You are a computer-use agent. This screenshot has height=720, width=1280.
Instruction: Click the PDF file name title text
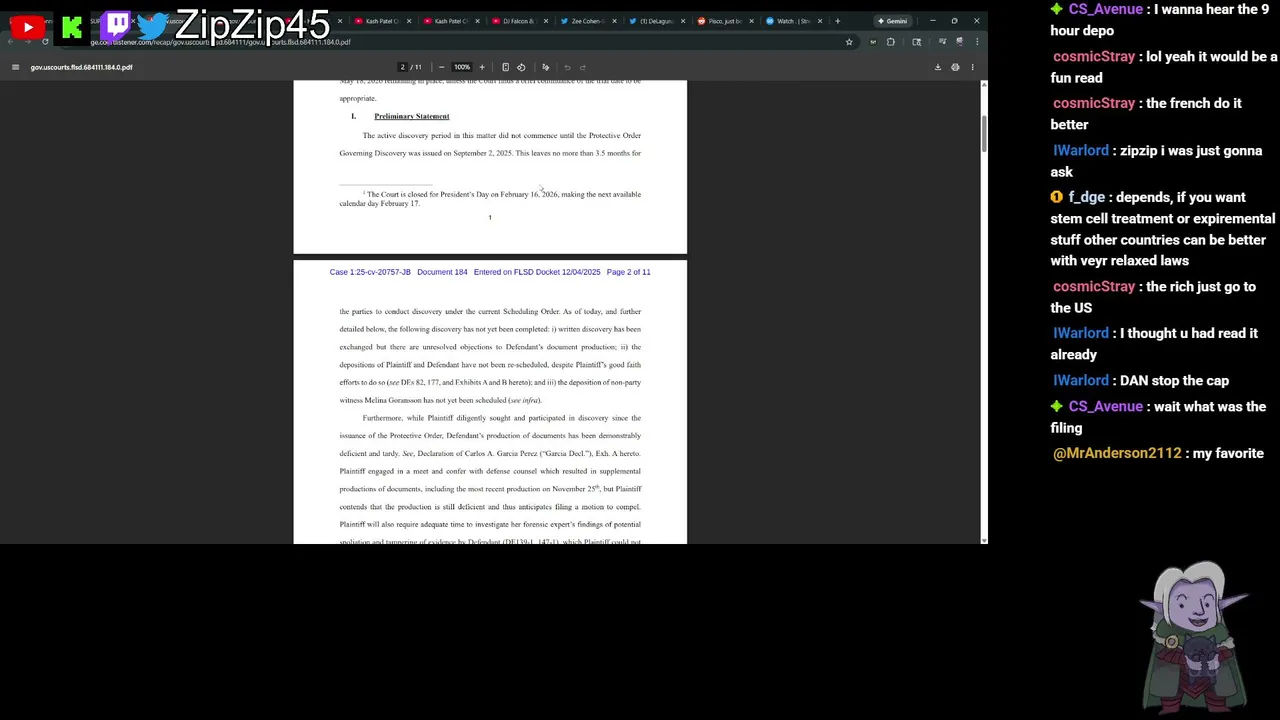pos(81,67)
